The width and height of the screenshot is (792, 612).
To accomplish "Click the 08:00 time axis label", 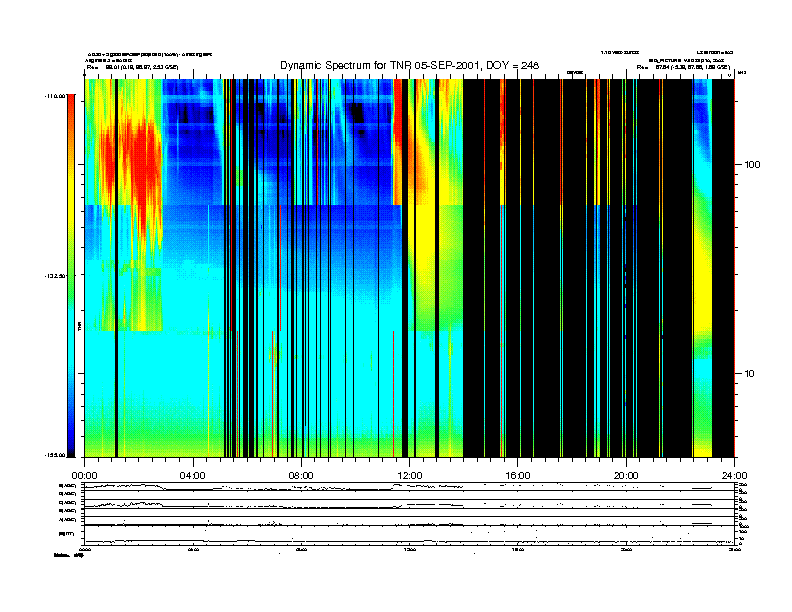I will (x=301, y=476).
